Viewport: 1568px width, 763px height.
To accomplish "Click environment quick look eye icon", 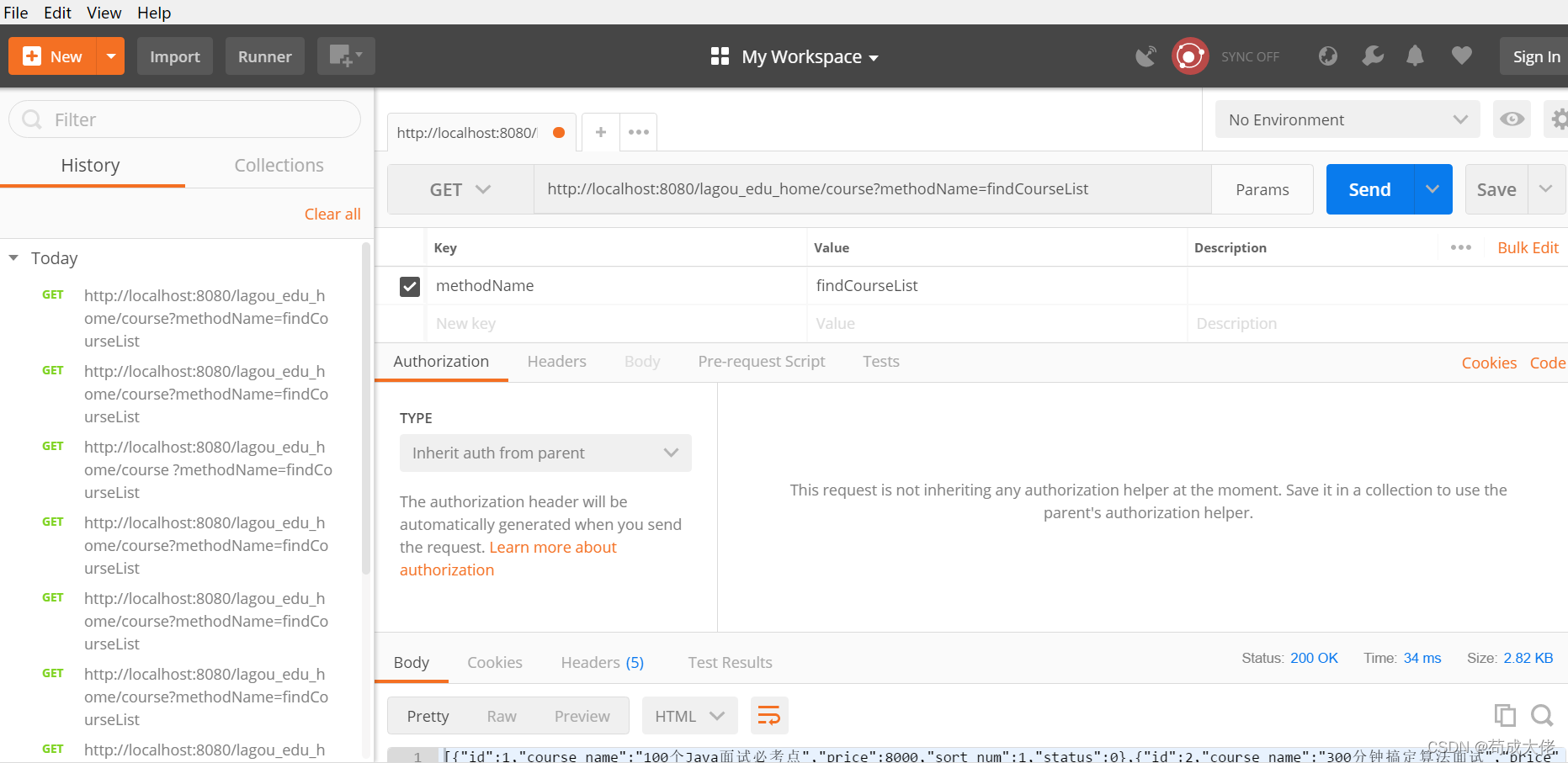I will pos(1512,119).
